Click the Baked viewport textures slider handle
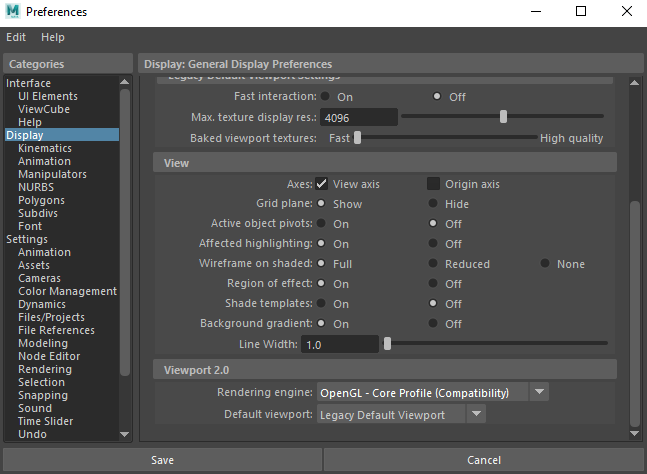This screenshot has height=474, width=647. (x=357, y=137)
